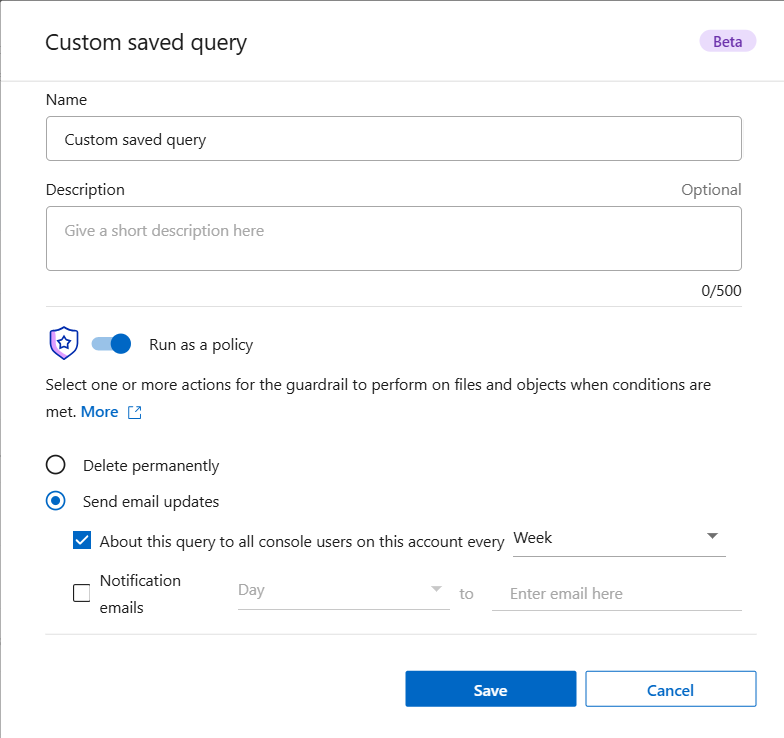Select the Send email updates option

coord(56,501)
